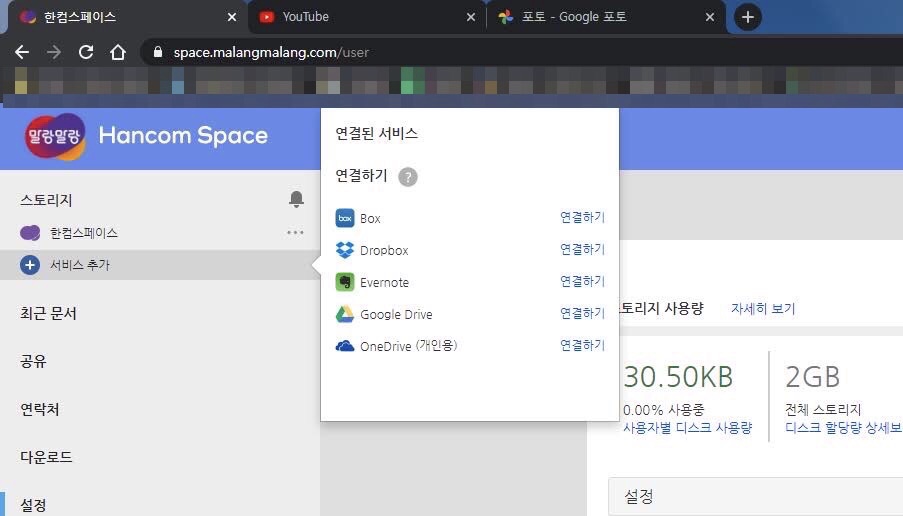
Task: Click the 전체 스토리지 label
Action: pos(823,409)
